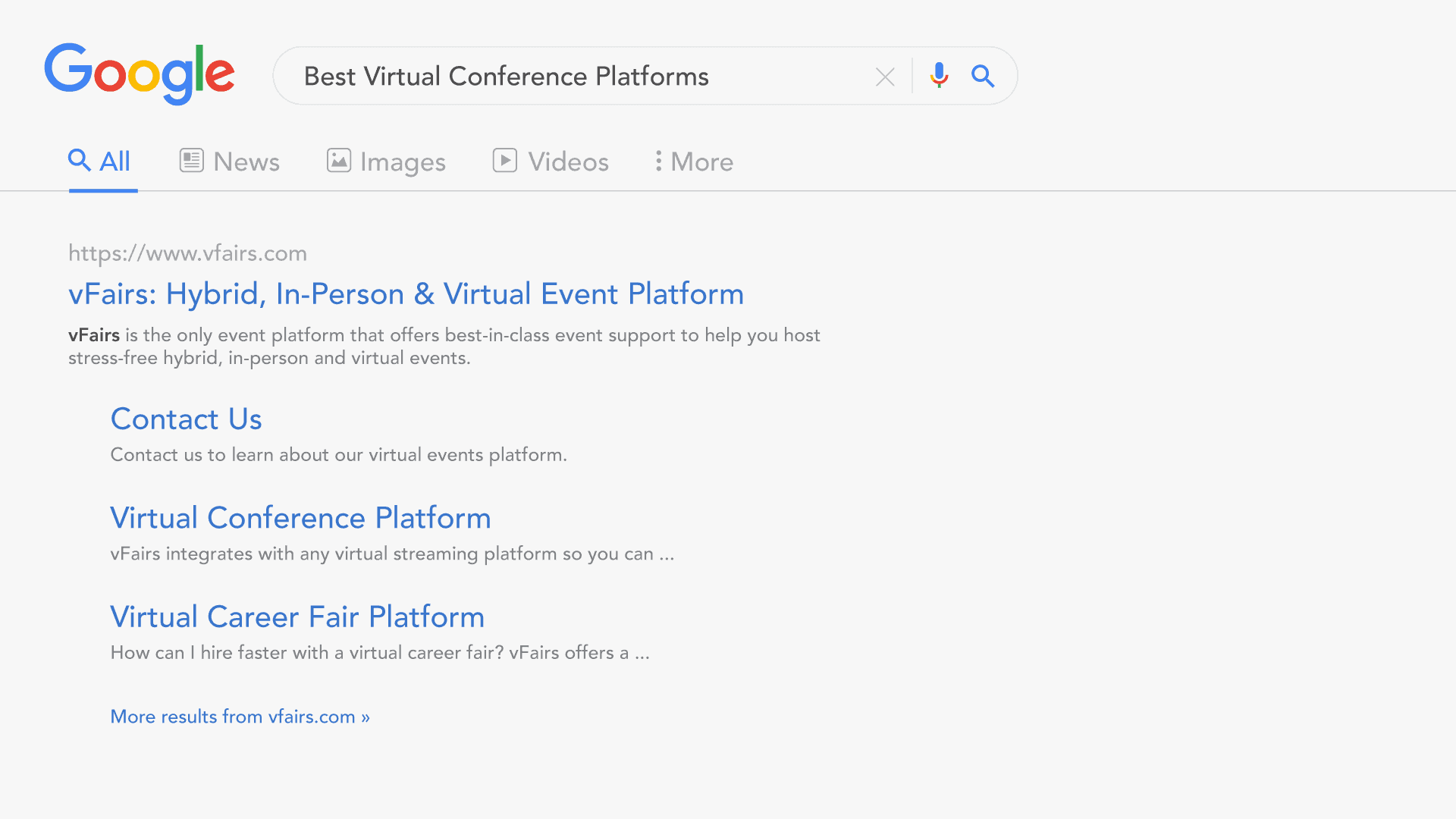Click the play icon beside Videos
This screenshot has width=1456, height=819.
point(505,160)
